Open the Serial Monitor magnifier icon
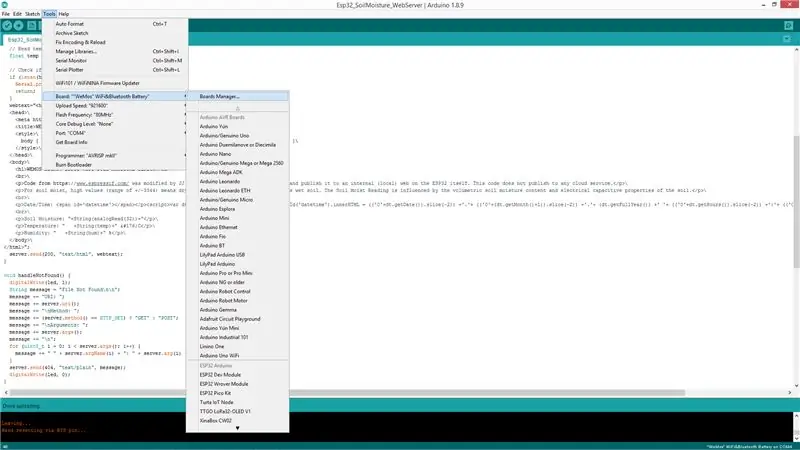This screenshot has width=800, height=450. (x=788, y=26)
